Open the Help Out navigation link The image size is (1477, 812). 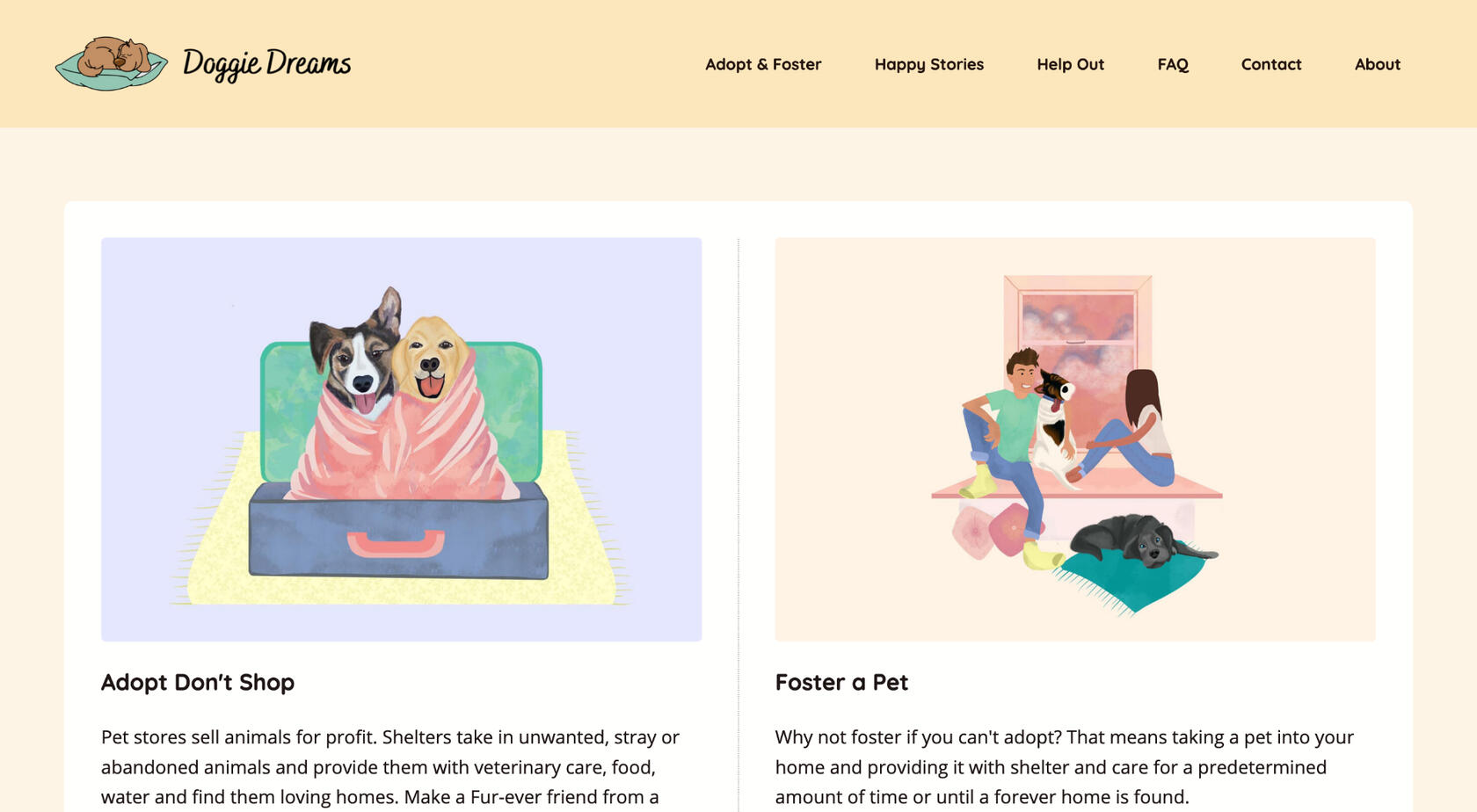[1070, 64]
